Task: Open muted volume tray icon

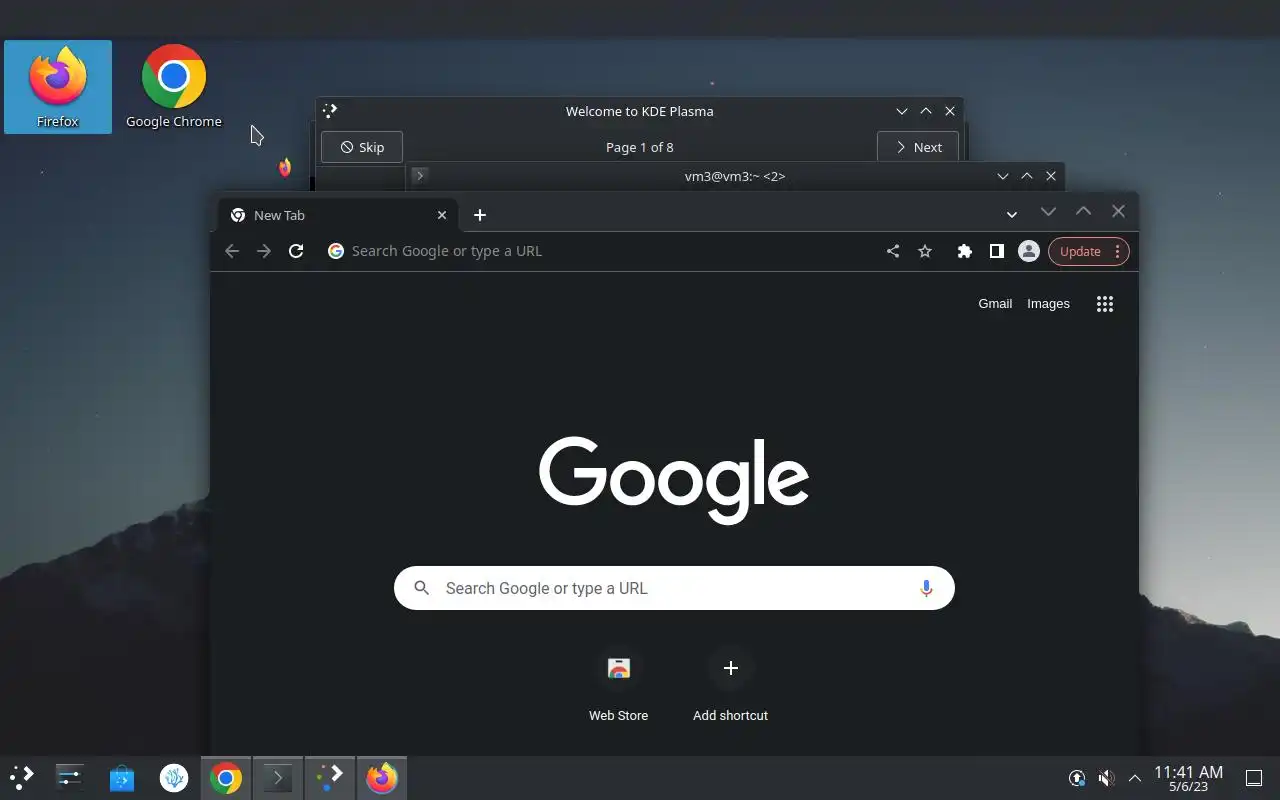Action: [1106, 778]
